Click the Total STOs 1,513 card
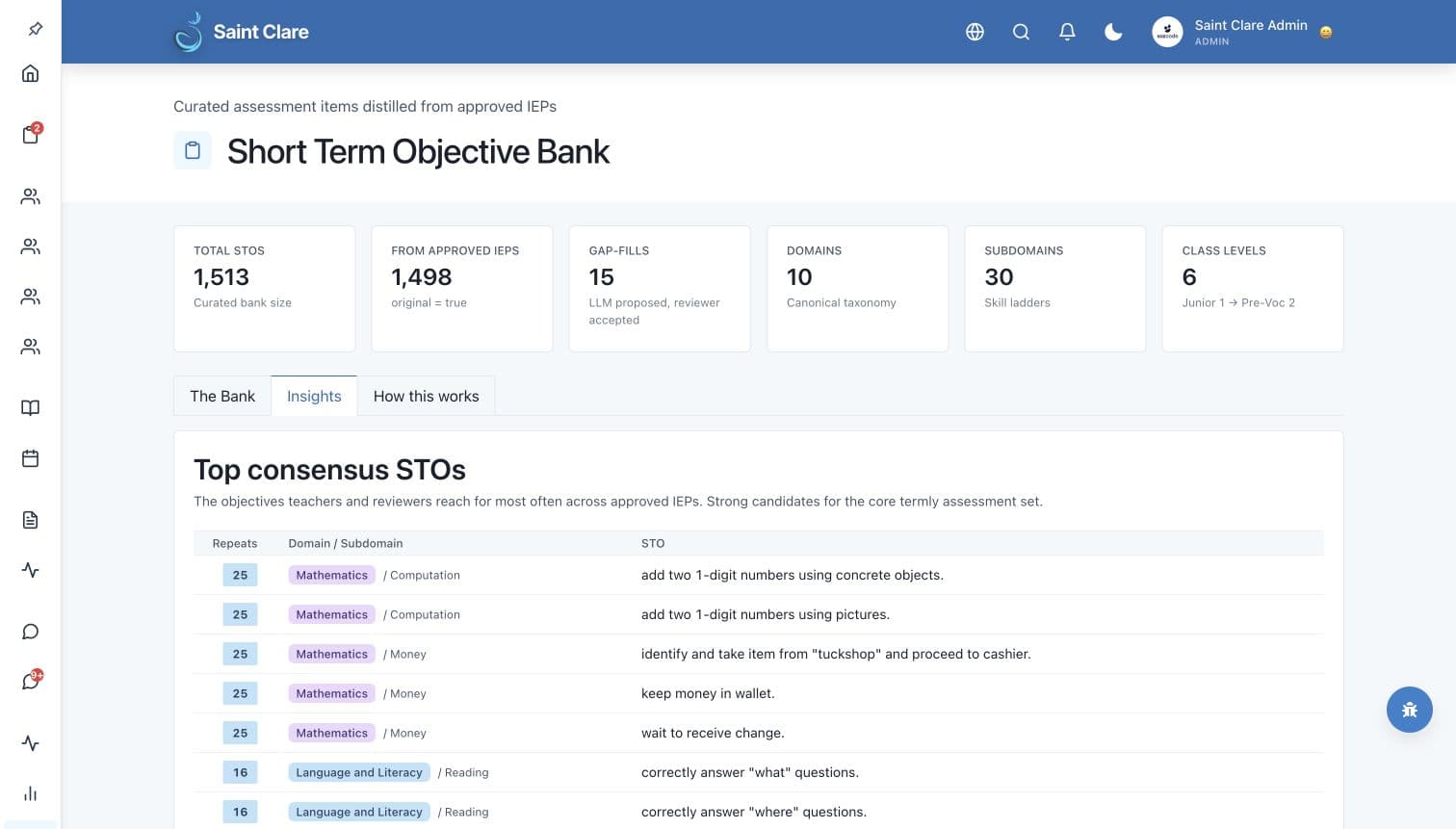Viewport: 1456px width, 829px height. click(265, 289)
